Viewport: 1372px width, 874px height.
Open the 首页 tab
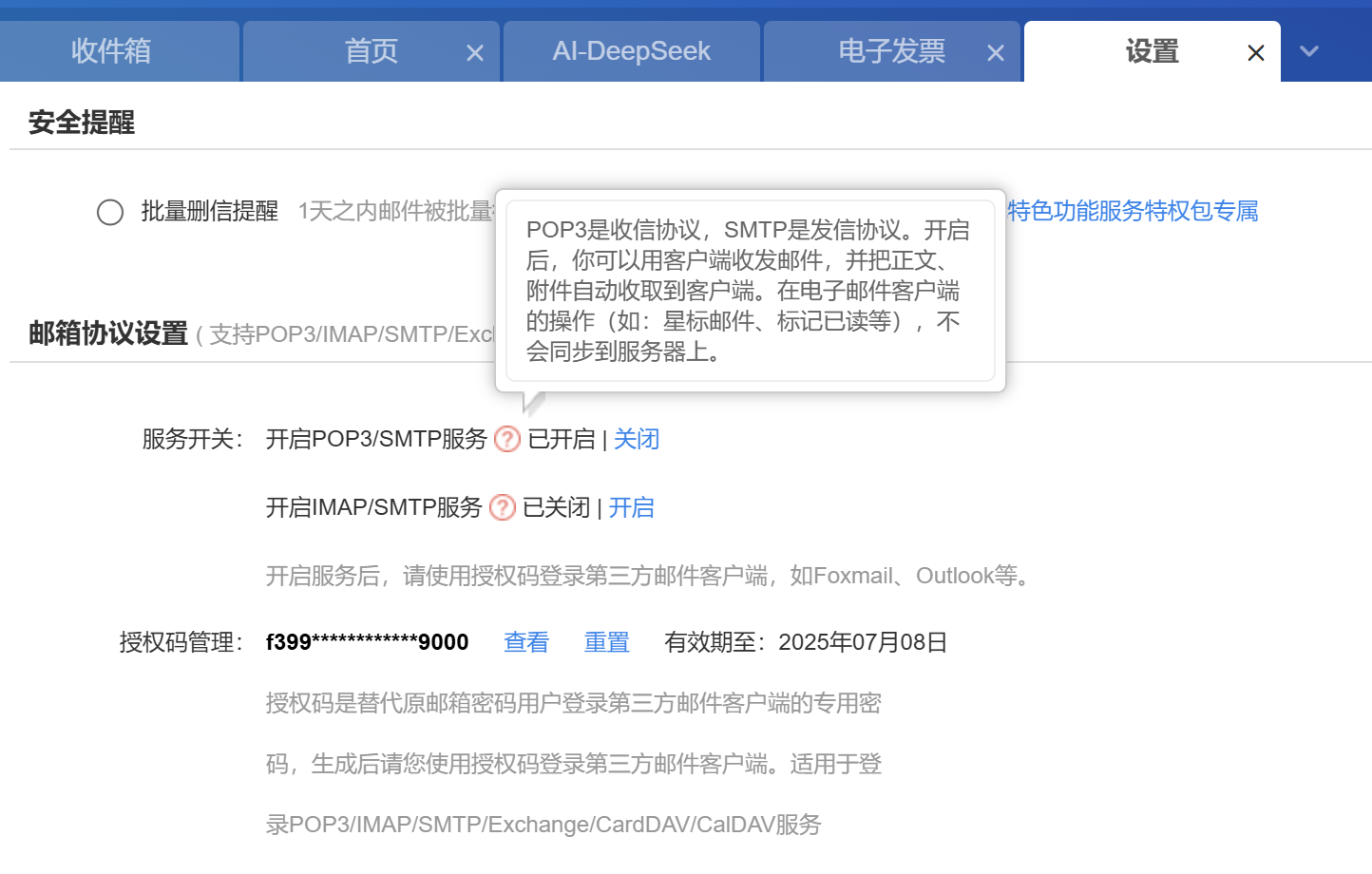[371, 51]
